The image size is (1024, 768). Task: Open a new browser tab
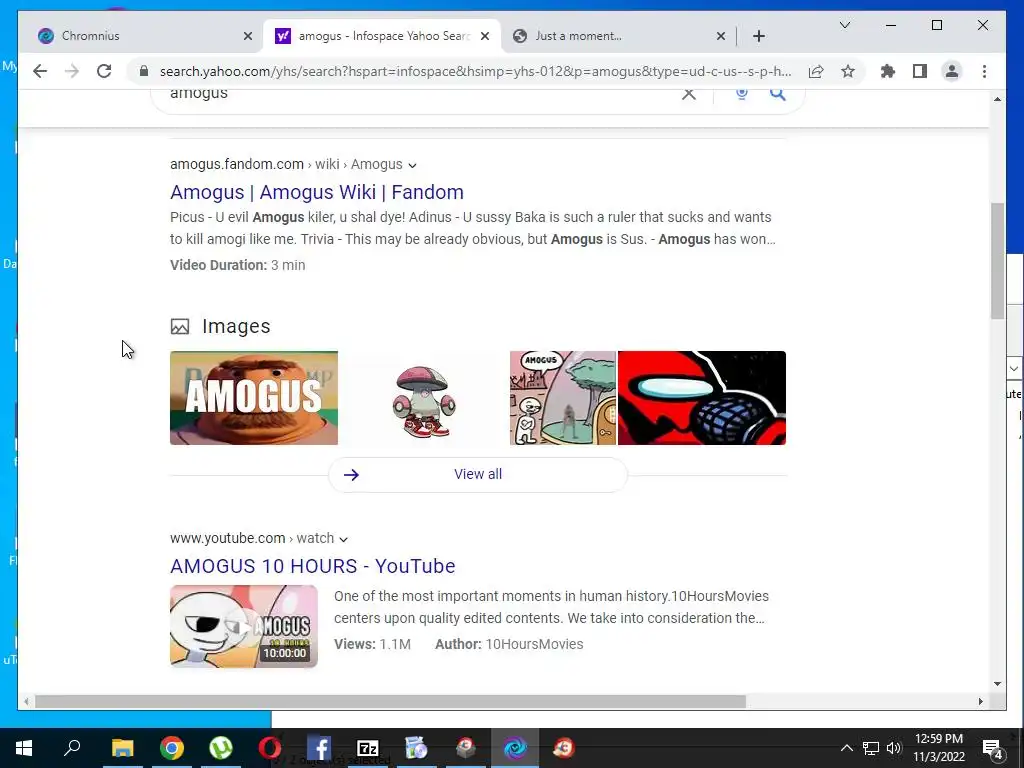(x=758, y=36)
